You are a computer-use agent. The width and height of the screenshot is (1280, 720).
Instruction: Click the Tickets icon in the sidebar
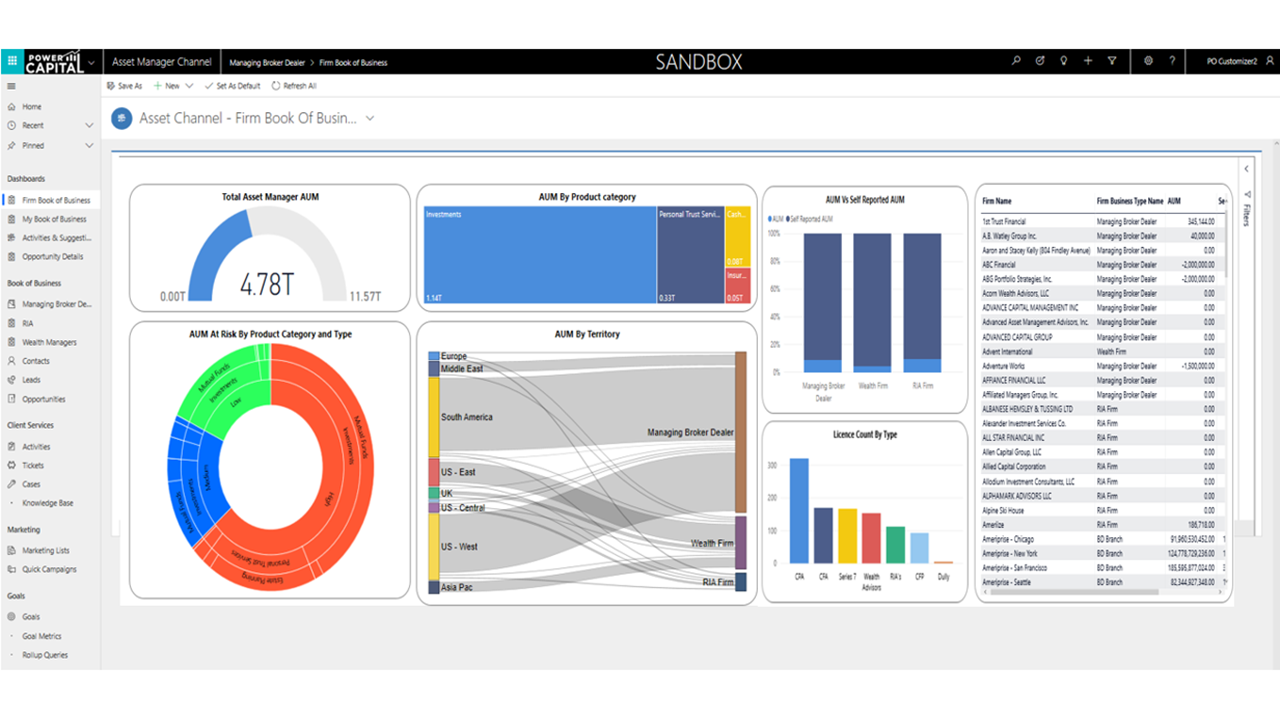coord(11,466)
